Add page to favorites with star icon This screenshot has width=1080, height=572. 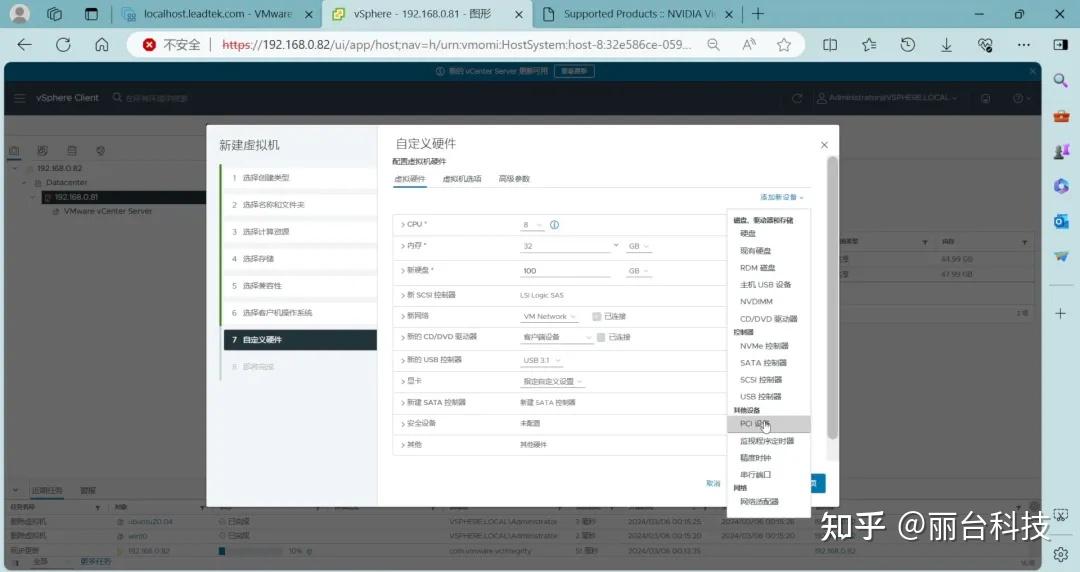[784, 45]
